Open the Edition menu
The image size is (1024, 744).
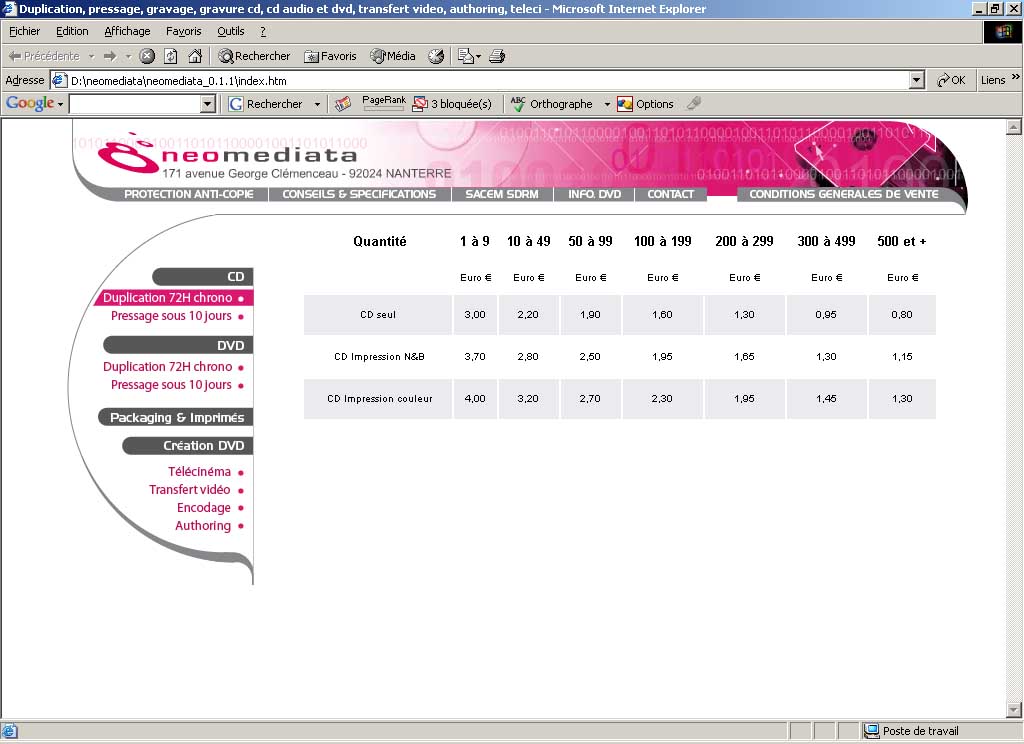click(x=72, y=31)
